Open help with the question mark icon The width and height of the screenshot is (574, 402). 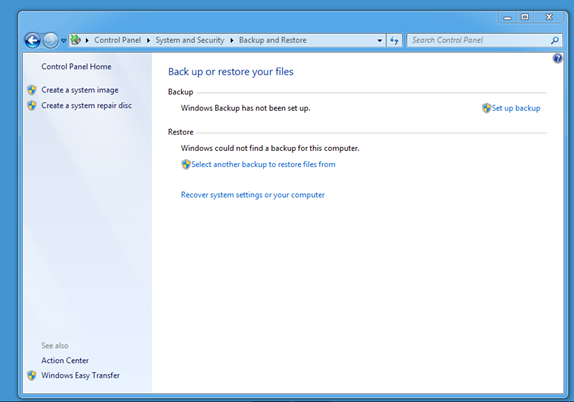tap(557, 58)
